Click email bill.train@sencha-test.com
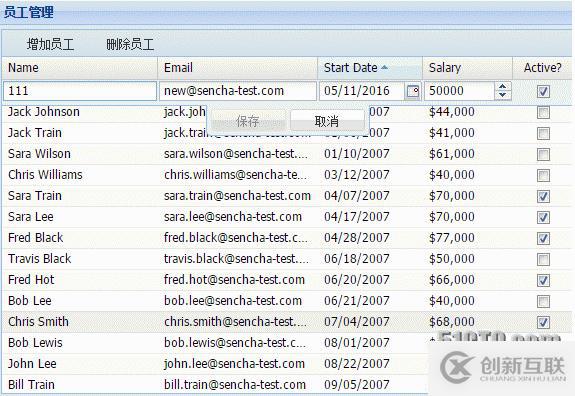Image resolution: width=575 pixels, height=396 pixels. click(235, 385)
